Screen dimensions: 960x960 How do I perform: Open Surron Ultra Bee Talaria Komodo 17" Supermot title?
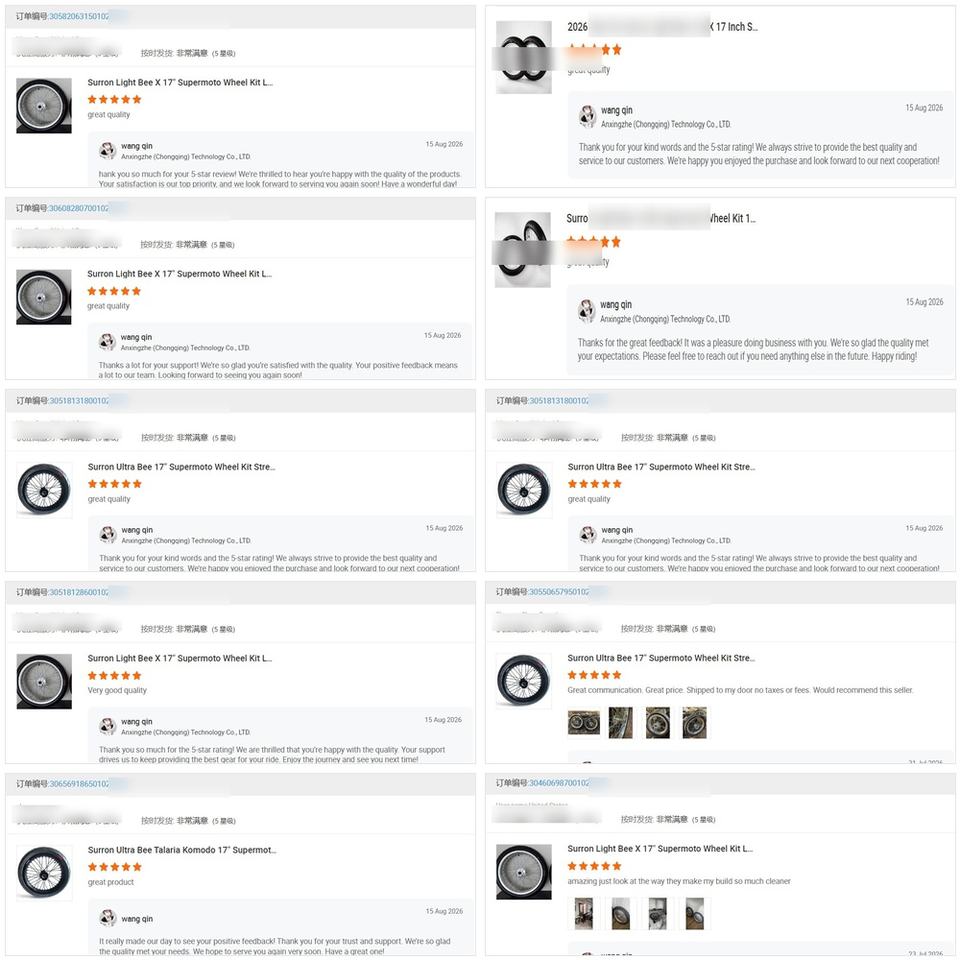182,850
